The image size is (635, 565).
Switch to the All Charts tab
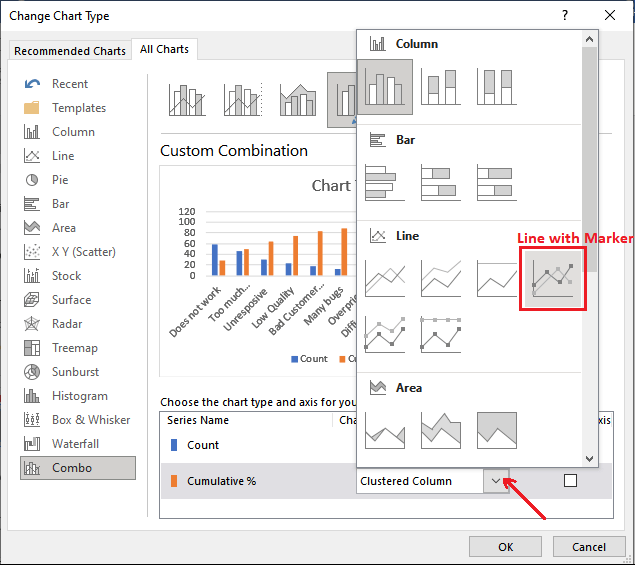click(x=164, y=49)
